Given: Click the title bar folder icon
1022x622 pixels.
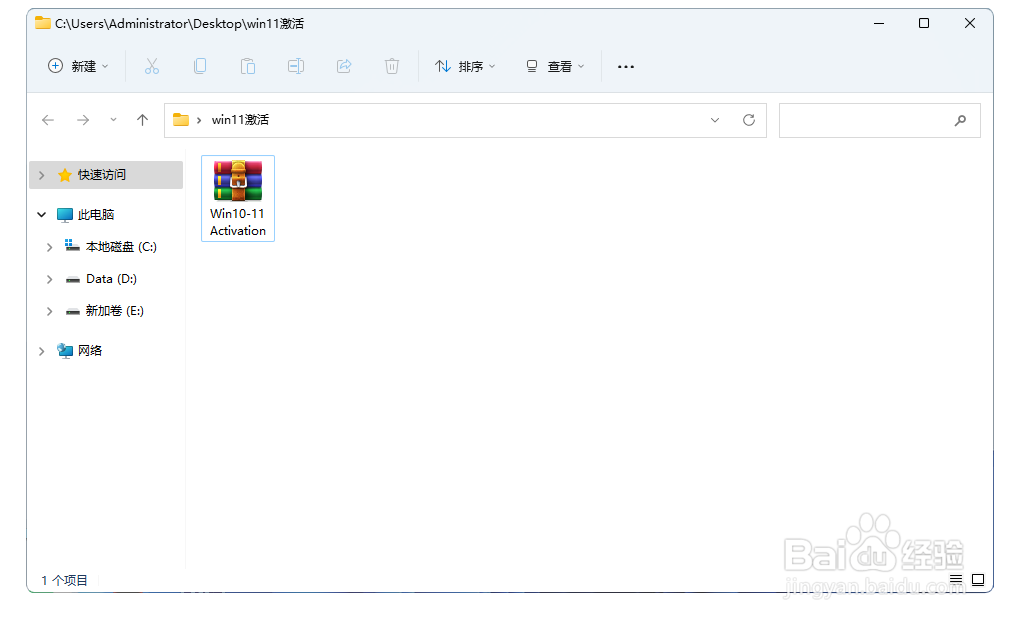Looking at the screenshot, I should tap(43, 23).
